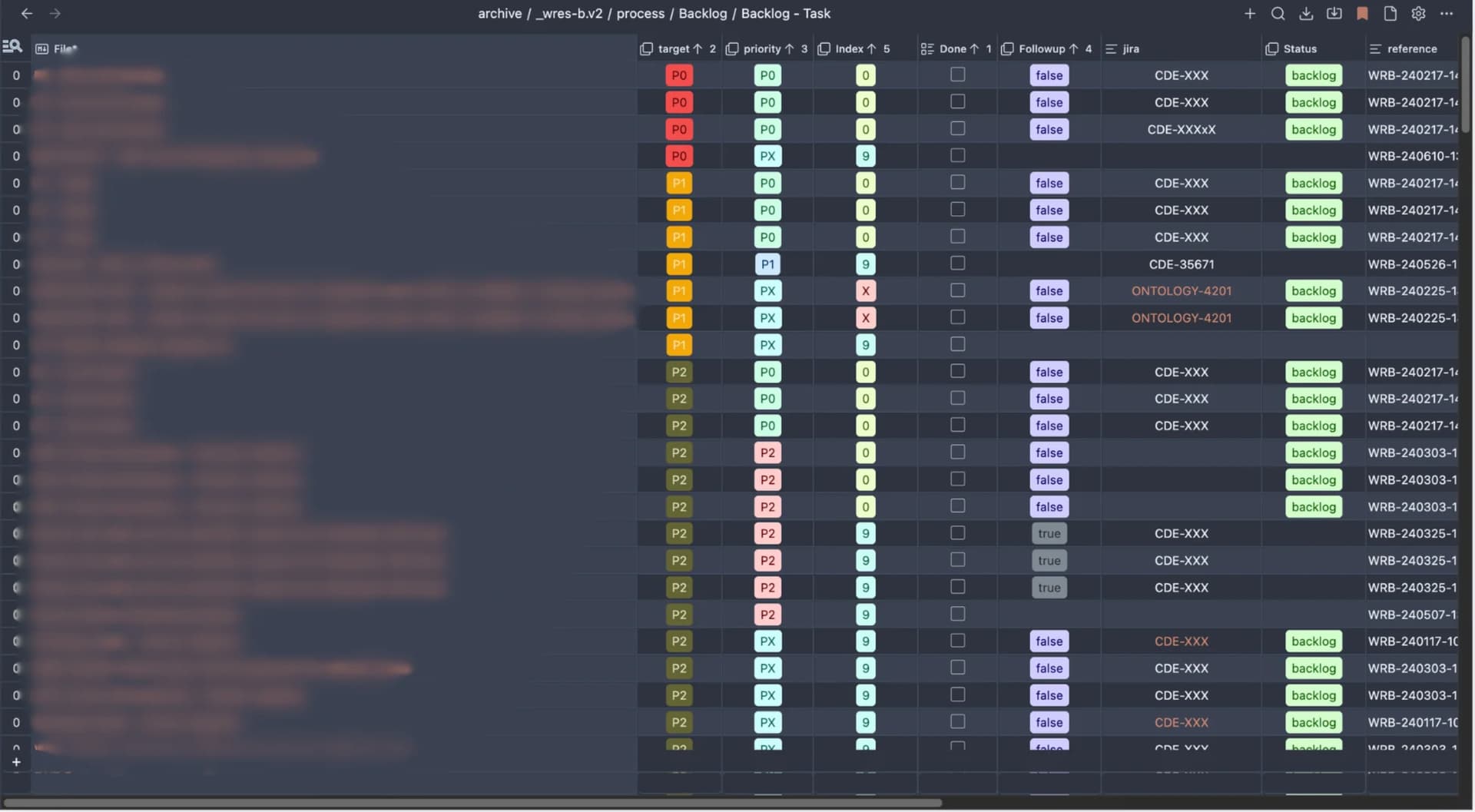Open the settings gear icon
The width and height of the screenshot is (1475, 812).
(x=1418, y=13)
